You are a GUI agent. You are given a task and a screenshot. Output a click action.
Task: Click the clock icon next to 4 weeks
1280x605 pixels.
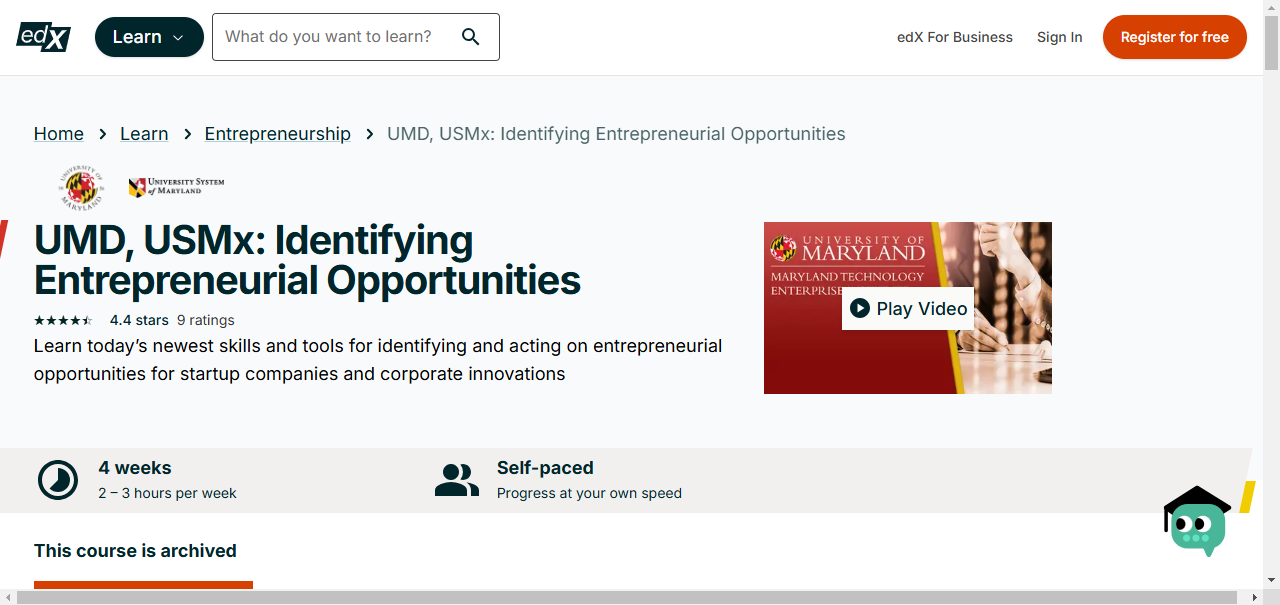pos(58,479)
